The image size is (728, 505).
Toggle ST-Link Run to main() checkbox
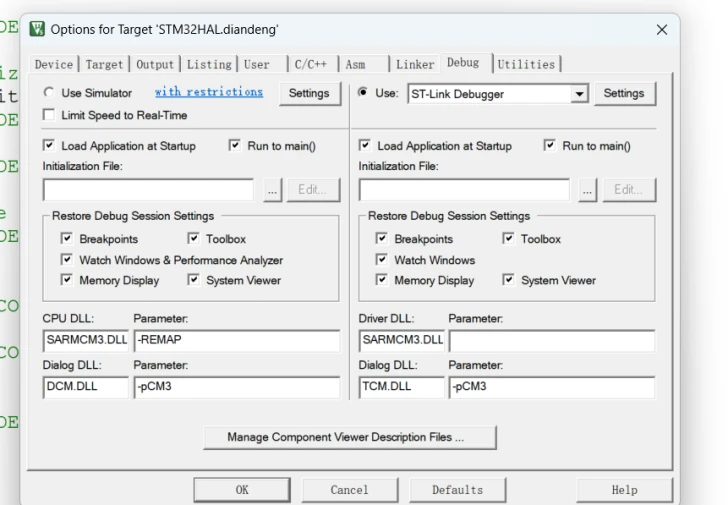coord(550,146)
